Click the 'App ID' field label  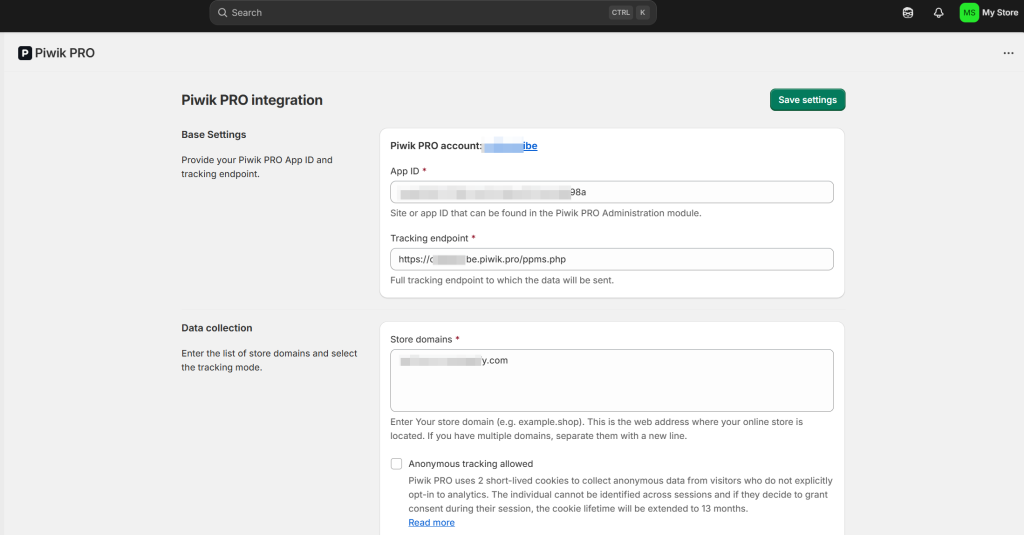click(x=405, y=171)
